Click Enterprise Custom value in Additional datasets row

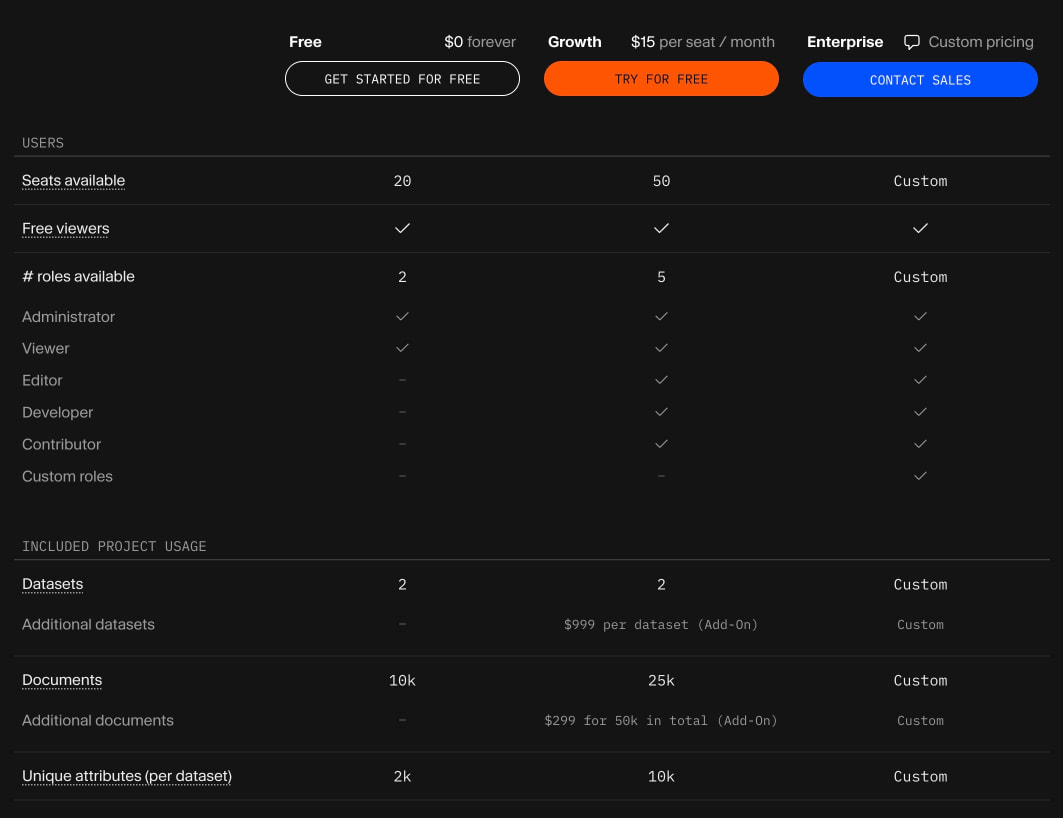click(x=920, y=625)
